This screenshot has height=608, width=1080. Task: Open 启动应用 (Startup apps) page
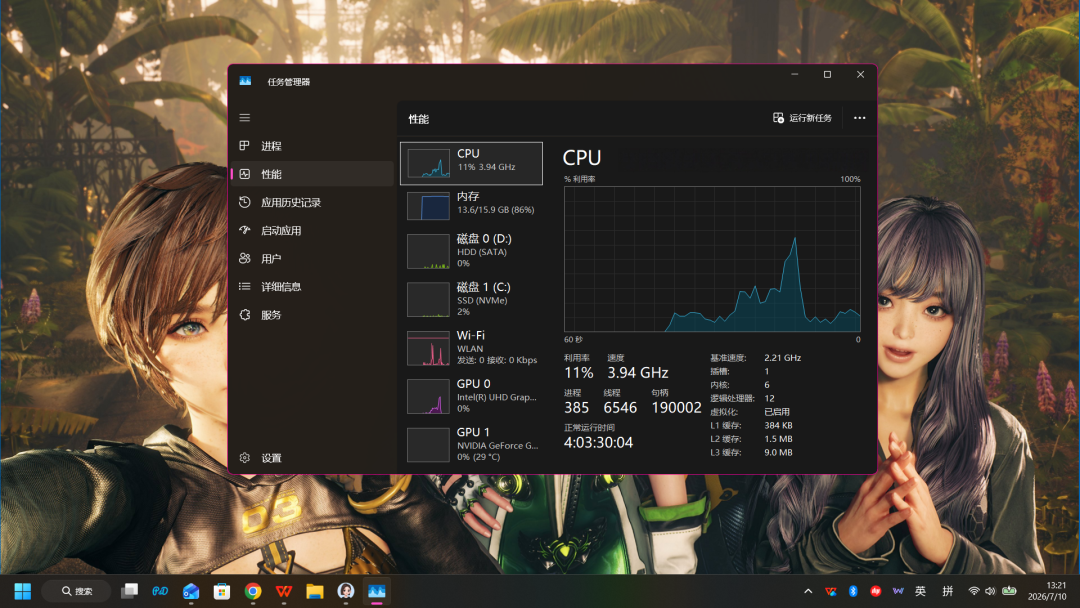pyautogui.click(x=313, y=231)
